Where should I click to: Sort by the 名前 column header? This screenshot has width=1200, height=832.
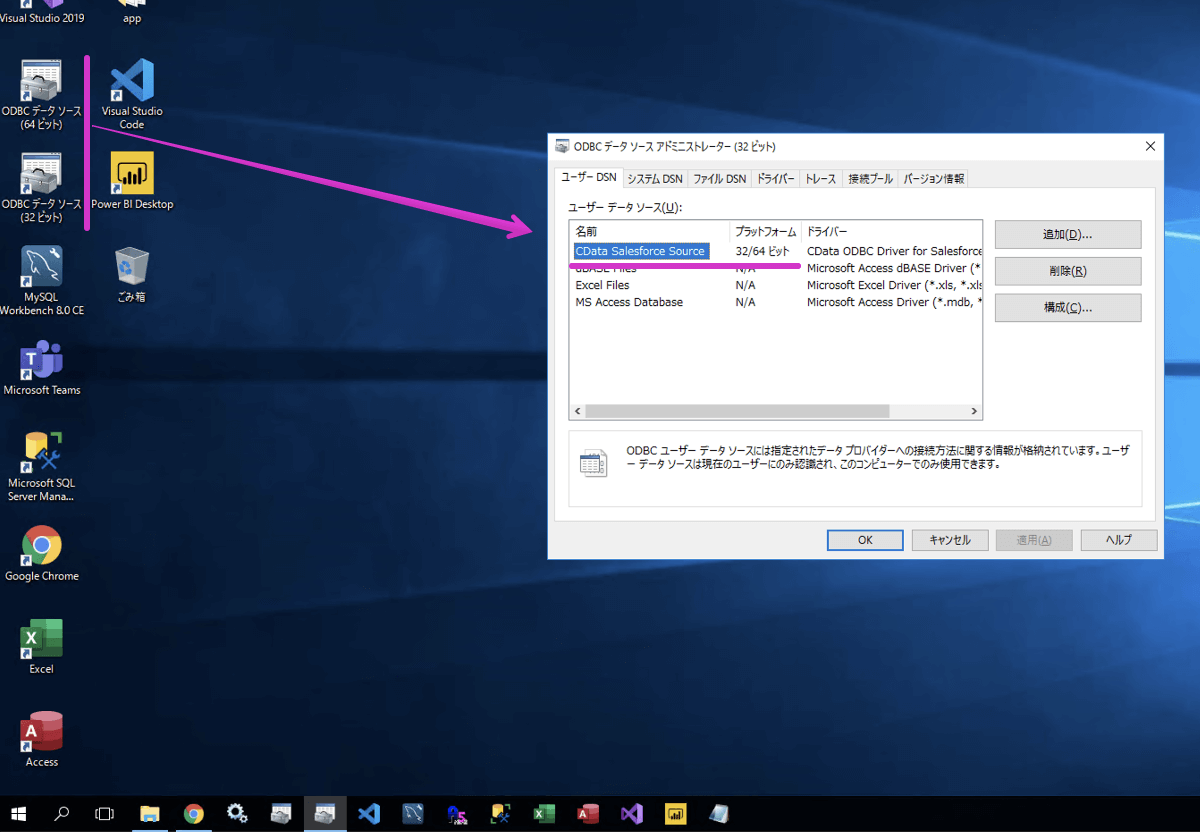[x=650, y=231]
